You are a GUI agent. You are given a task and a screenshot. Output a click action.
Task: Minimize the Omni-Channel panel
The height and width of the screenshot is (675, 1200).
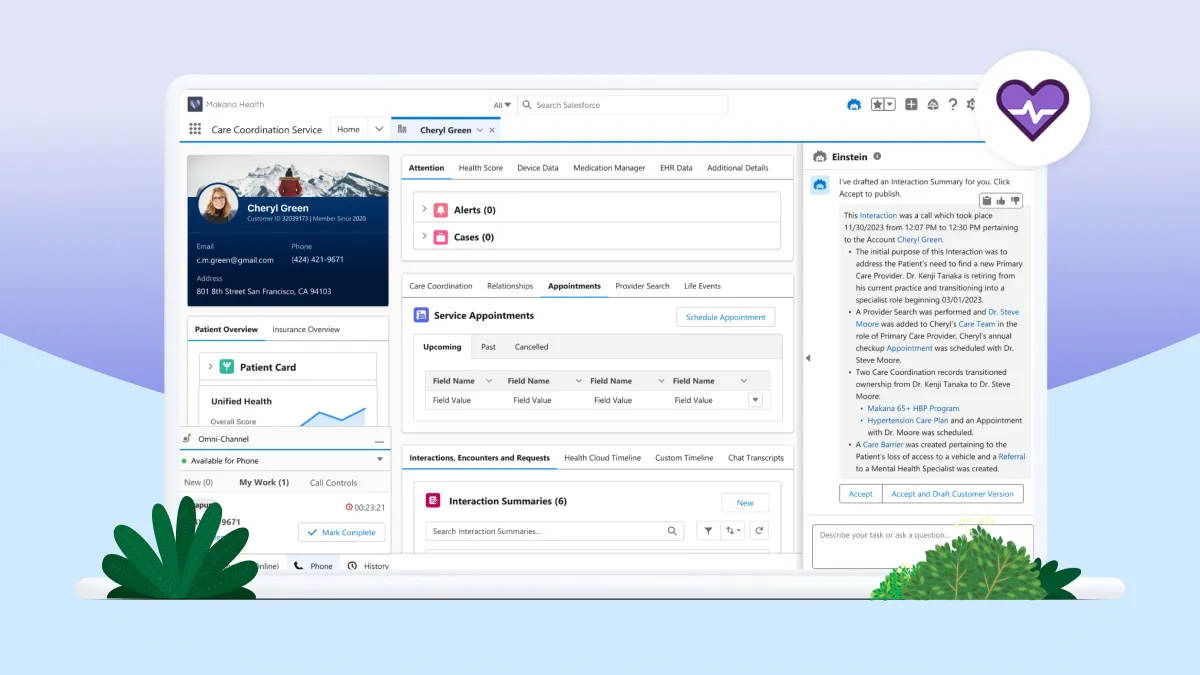click(x=379, y=440)
